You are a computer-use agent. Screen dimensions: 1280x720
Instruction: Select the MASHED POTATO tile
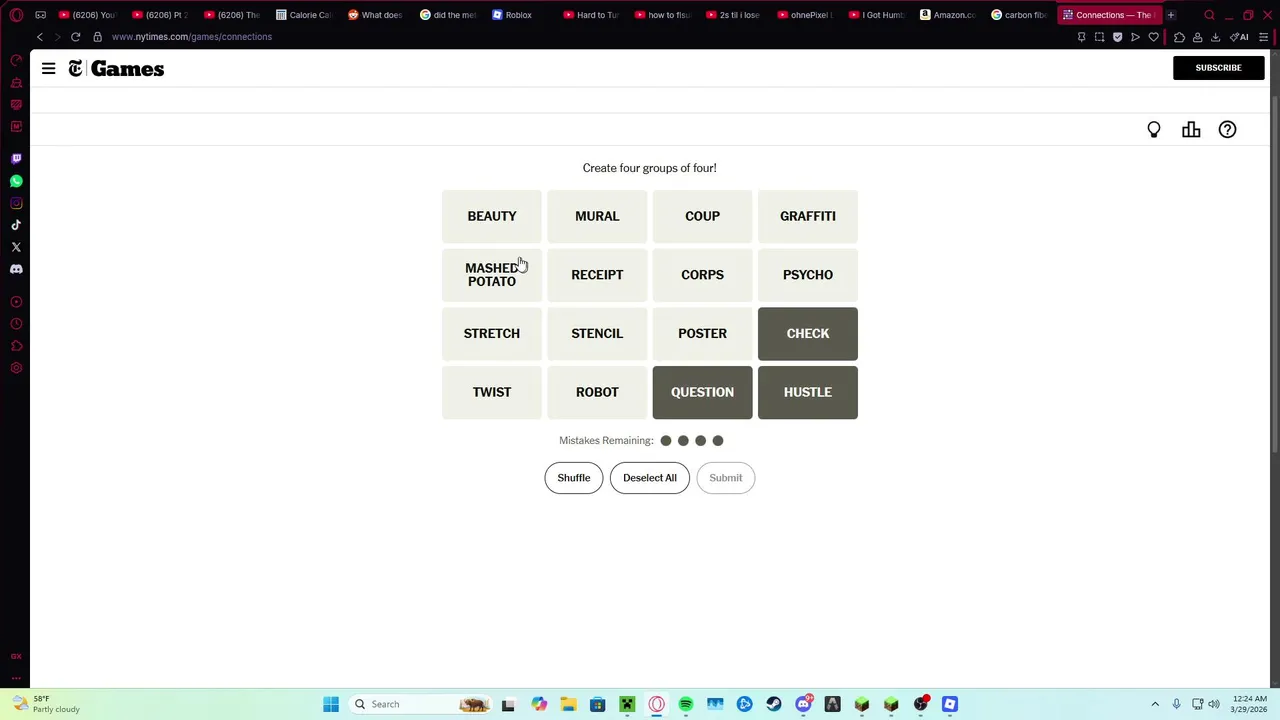click(x=492, y=275)
